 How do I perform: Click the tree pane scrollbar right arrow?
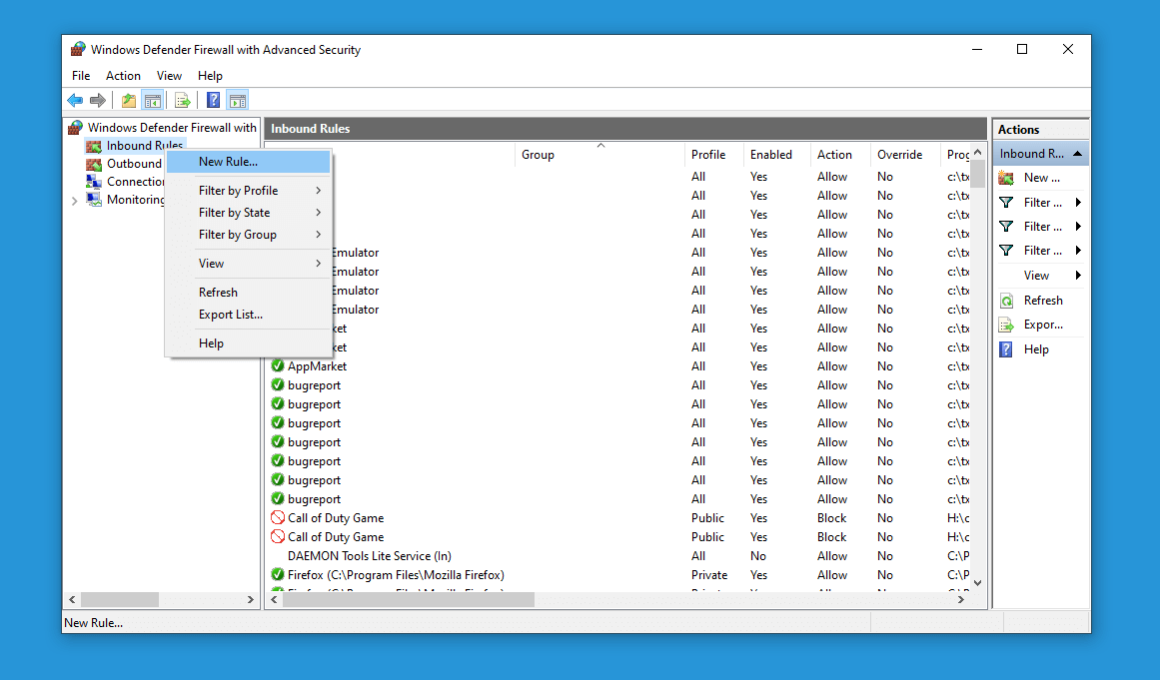[250, 599]
